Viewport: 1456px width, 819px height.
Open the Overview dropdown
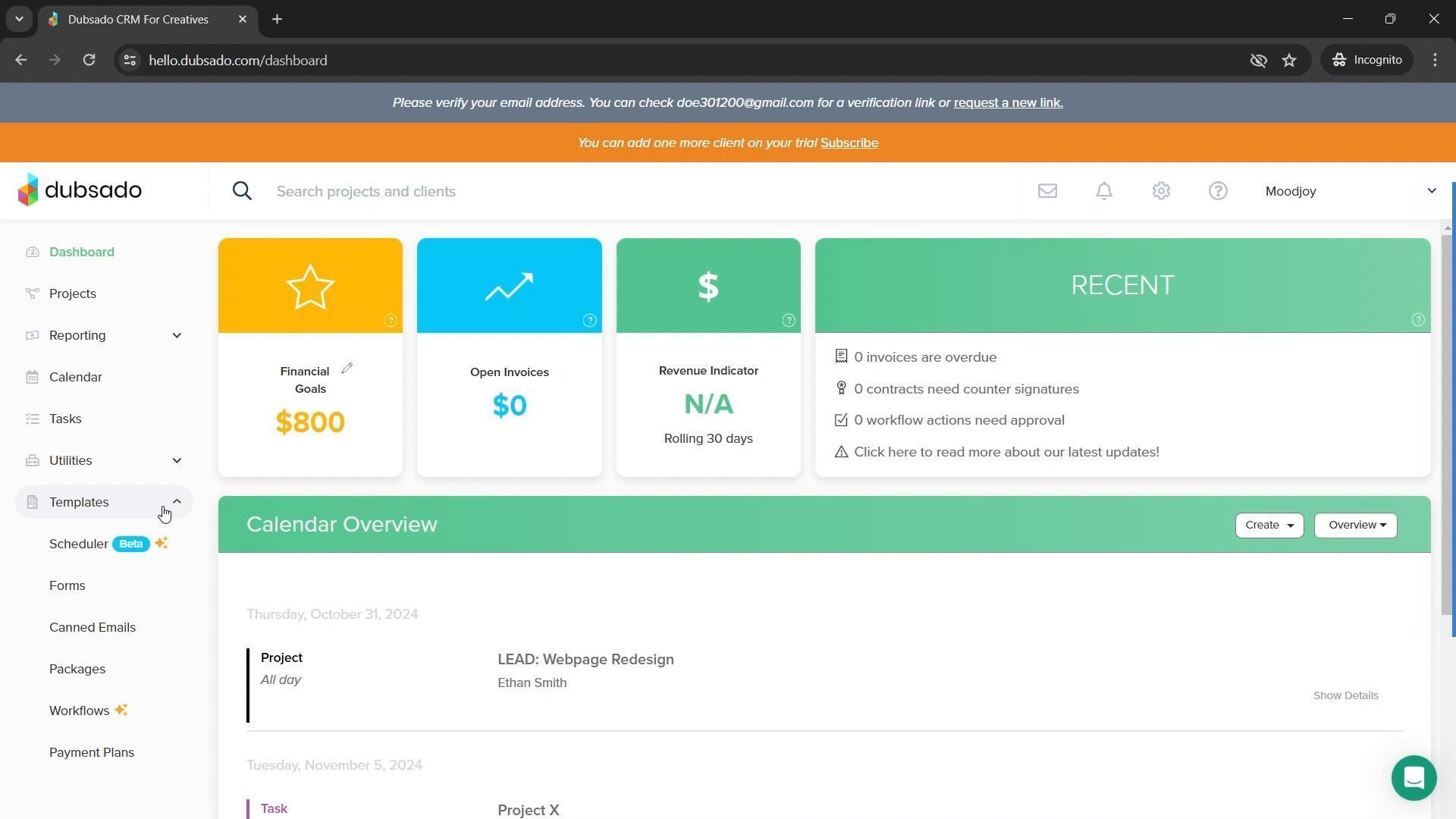tap(1355, 525)
